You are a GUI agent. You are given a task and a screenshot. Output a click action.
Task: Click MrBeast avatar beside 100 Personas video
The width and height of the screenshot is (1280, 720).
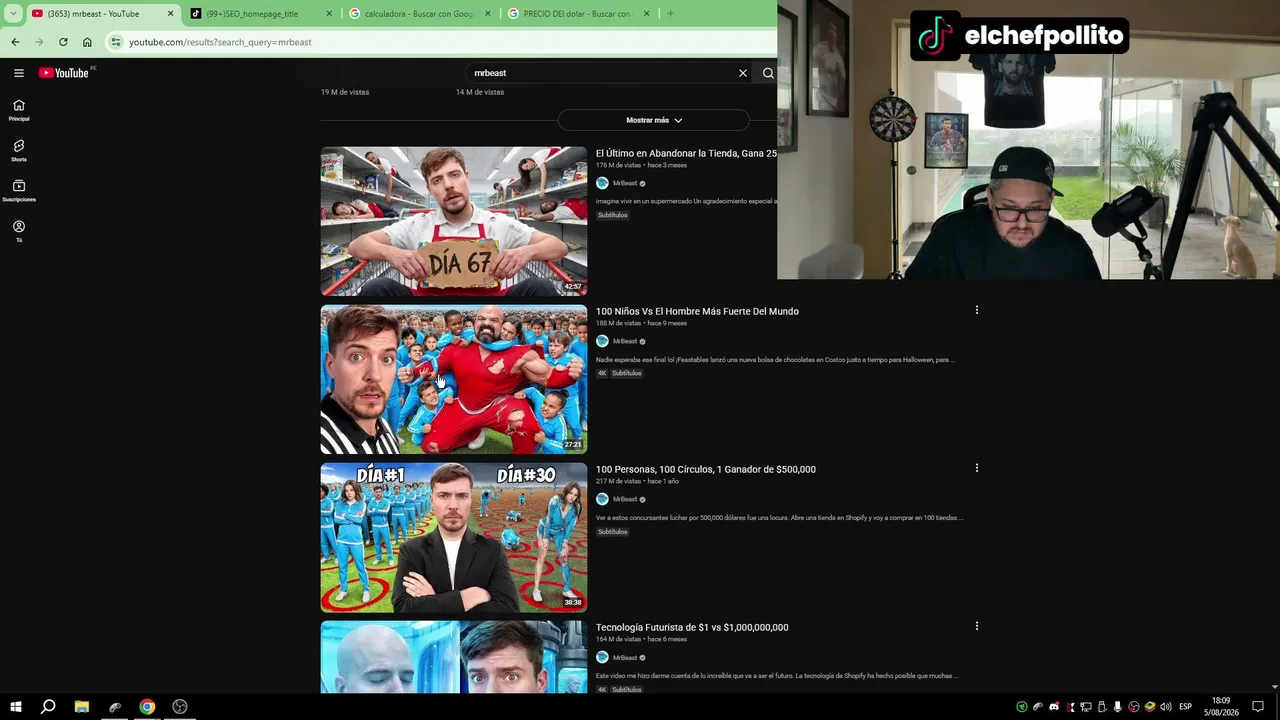[x=602, y=499]
